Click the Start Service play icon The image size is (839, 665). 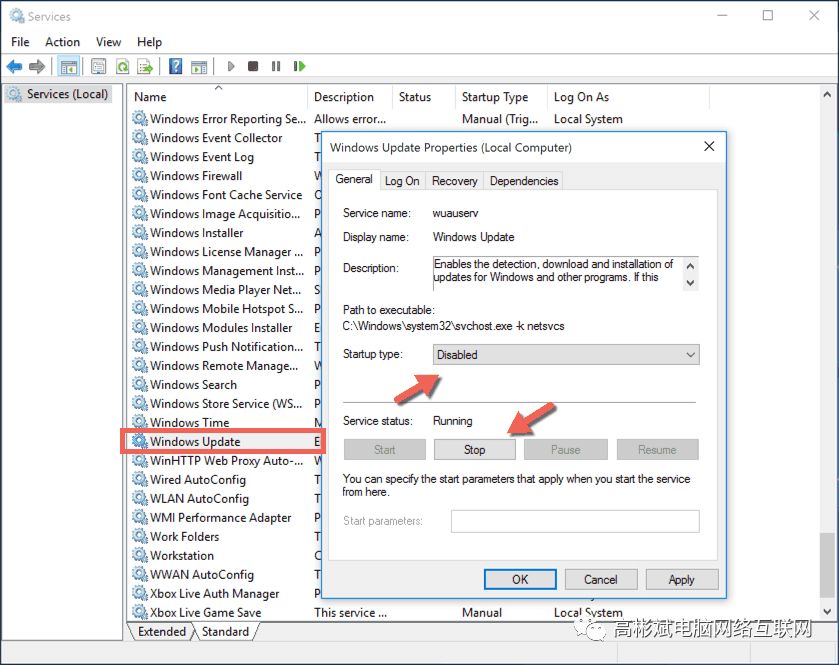pos(231,66)
